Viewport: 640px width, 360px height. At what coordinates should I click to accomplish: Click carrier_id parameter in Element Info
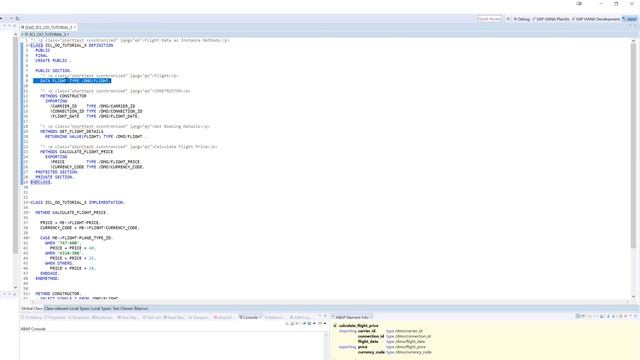coord(367,331)
